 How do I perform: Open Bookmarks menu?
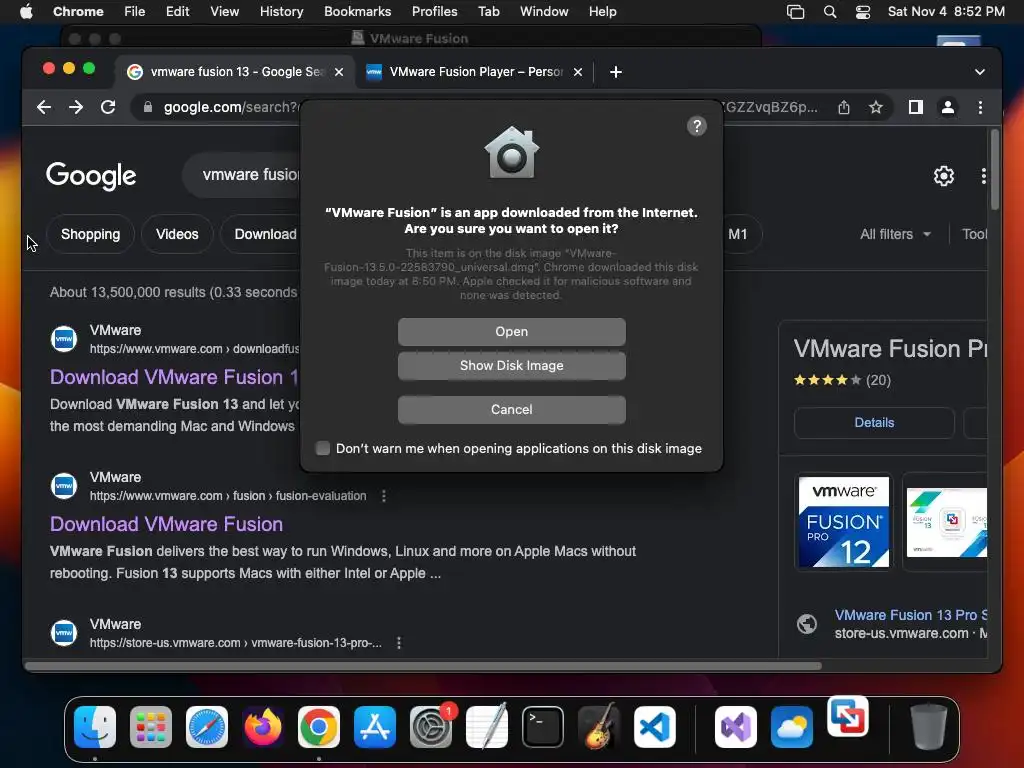pos(357,12)
